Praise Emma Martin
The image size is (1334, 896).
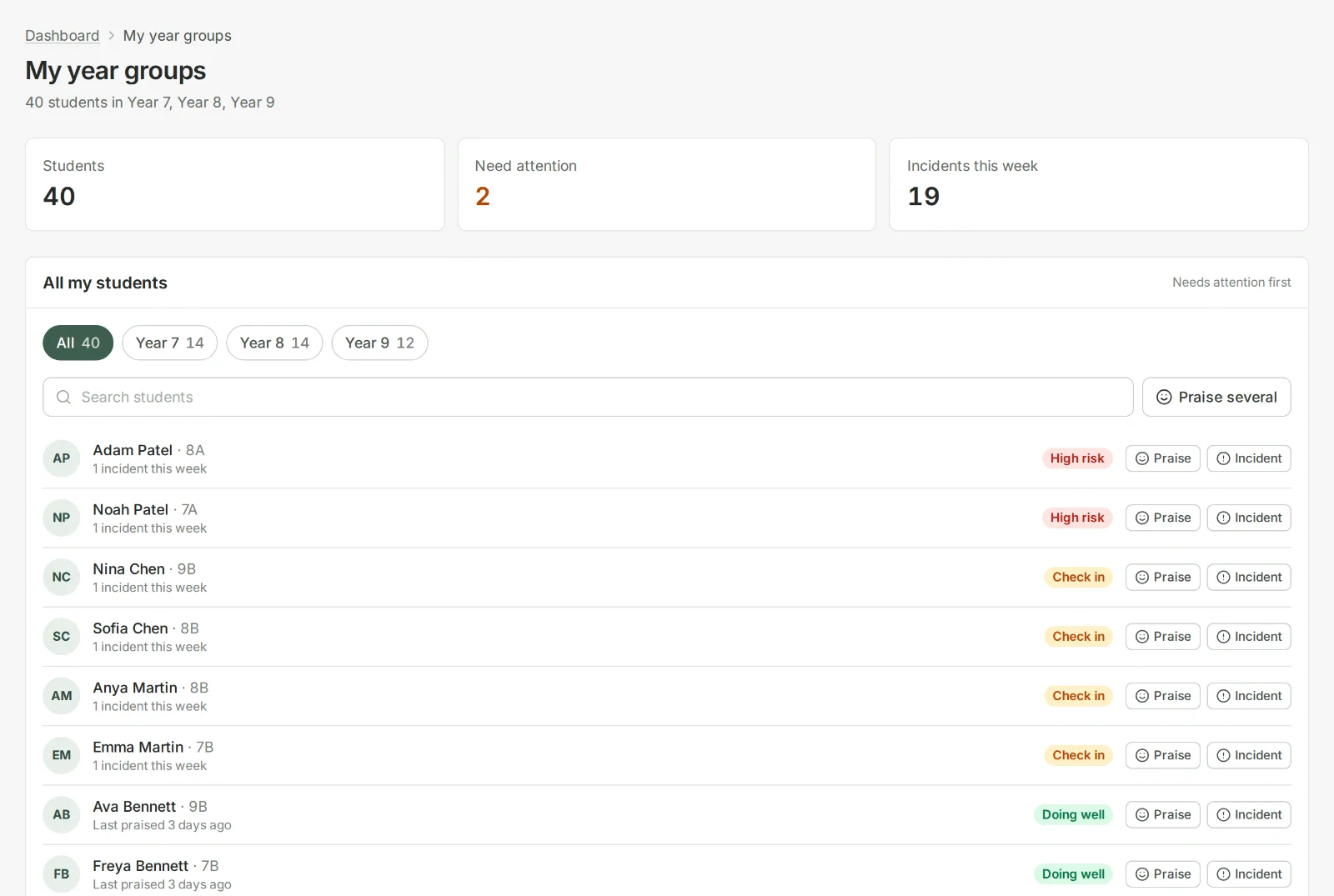coord(1162,755)
